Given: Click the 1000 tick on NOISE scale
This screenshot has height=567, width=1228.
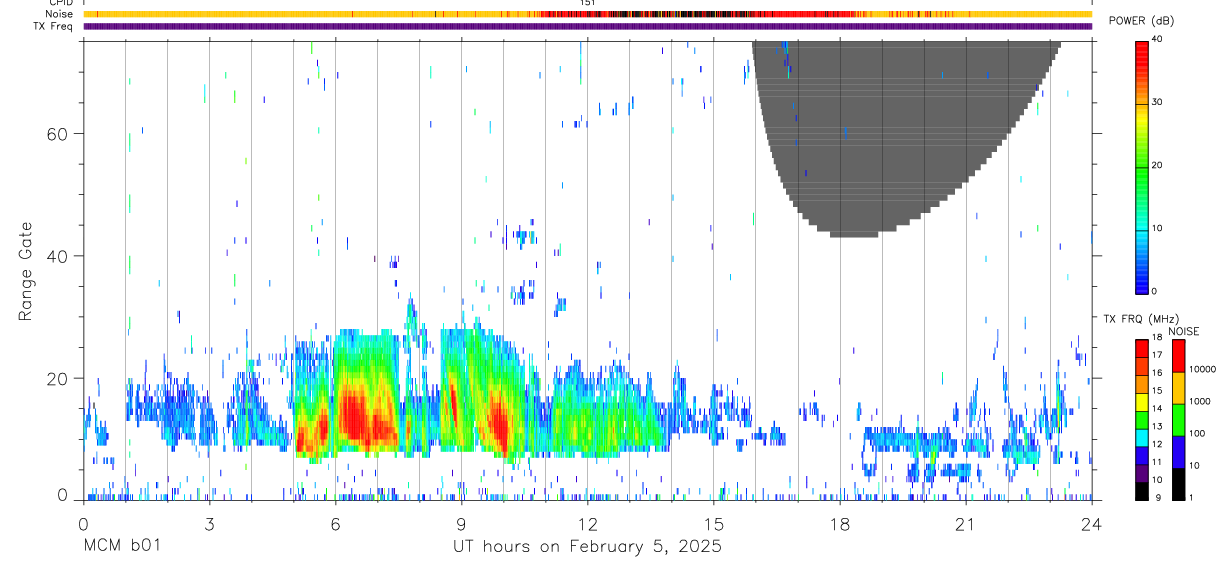Looking at the screenshot, I should point(1202,402).
